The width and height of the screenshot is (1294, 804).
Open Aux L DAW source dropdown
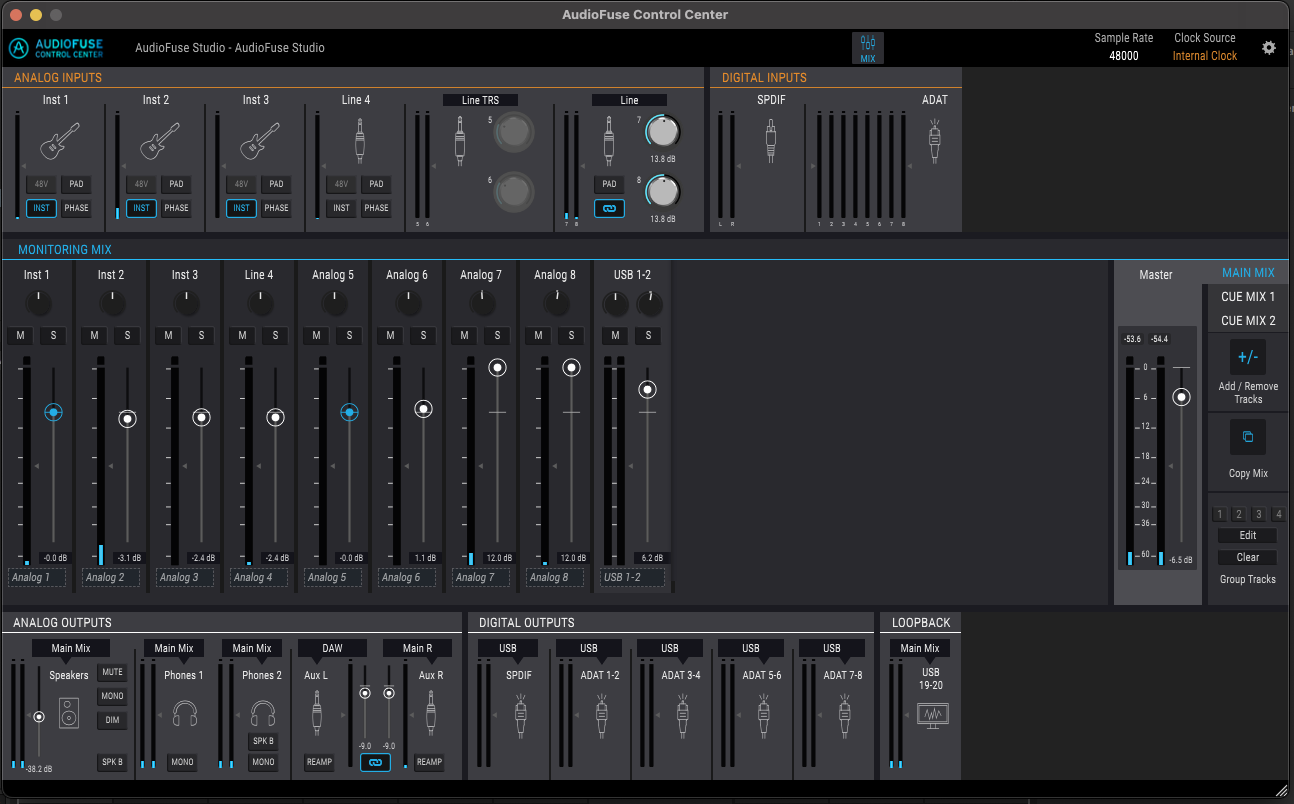332,648
